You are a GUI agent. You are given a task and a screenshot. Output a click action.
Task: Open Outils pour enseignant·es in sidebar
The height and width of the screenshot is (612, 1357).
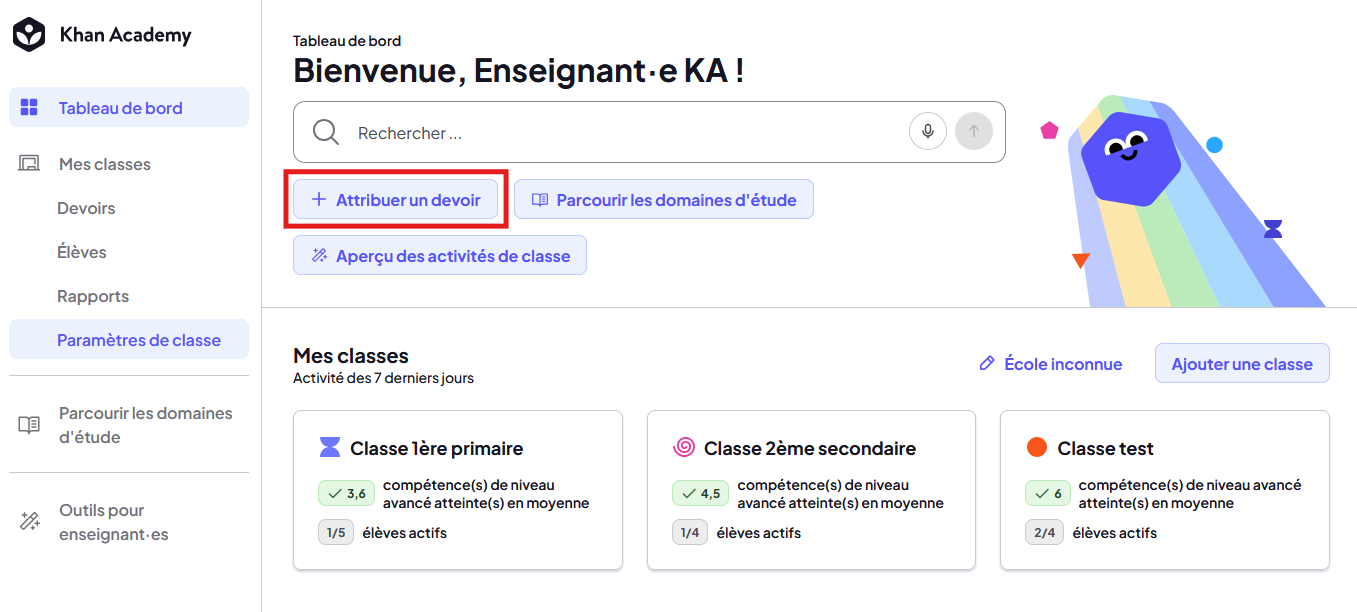(129, 522)
